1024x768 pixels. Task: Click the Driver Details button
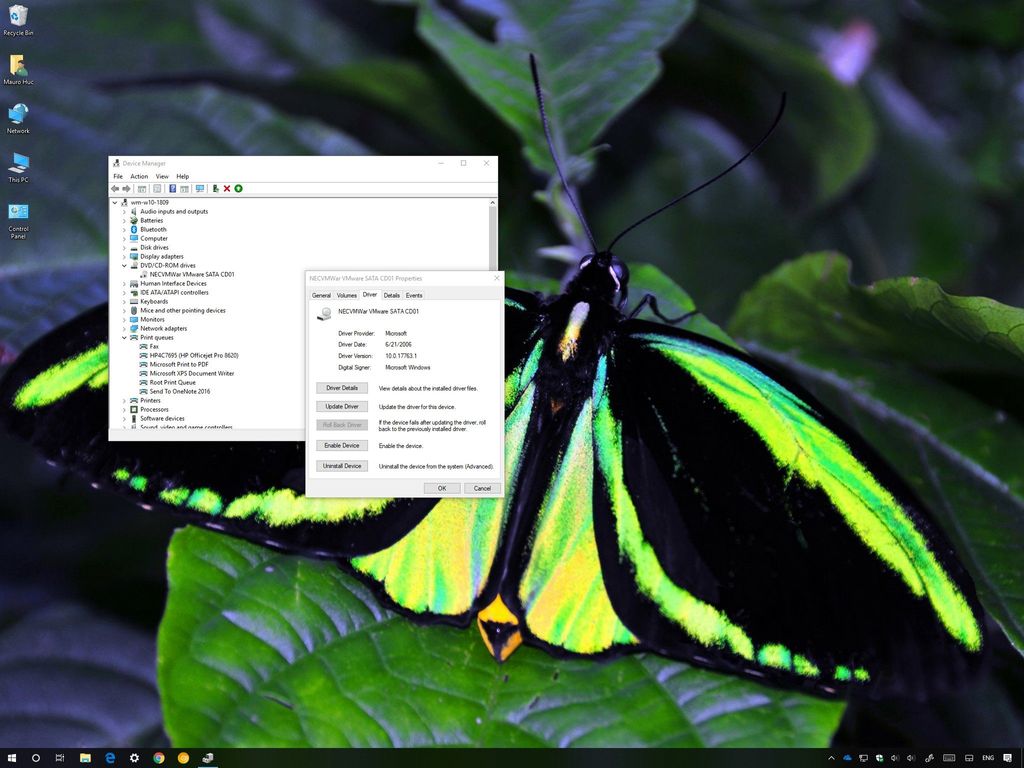[x=342, y=387]
